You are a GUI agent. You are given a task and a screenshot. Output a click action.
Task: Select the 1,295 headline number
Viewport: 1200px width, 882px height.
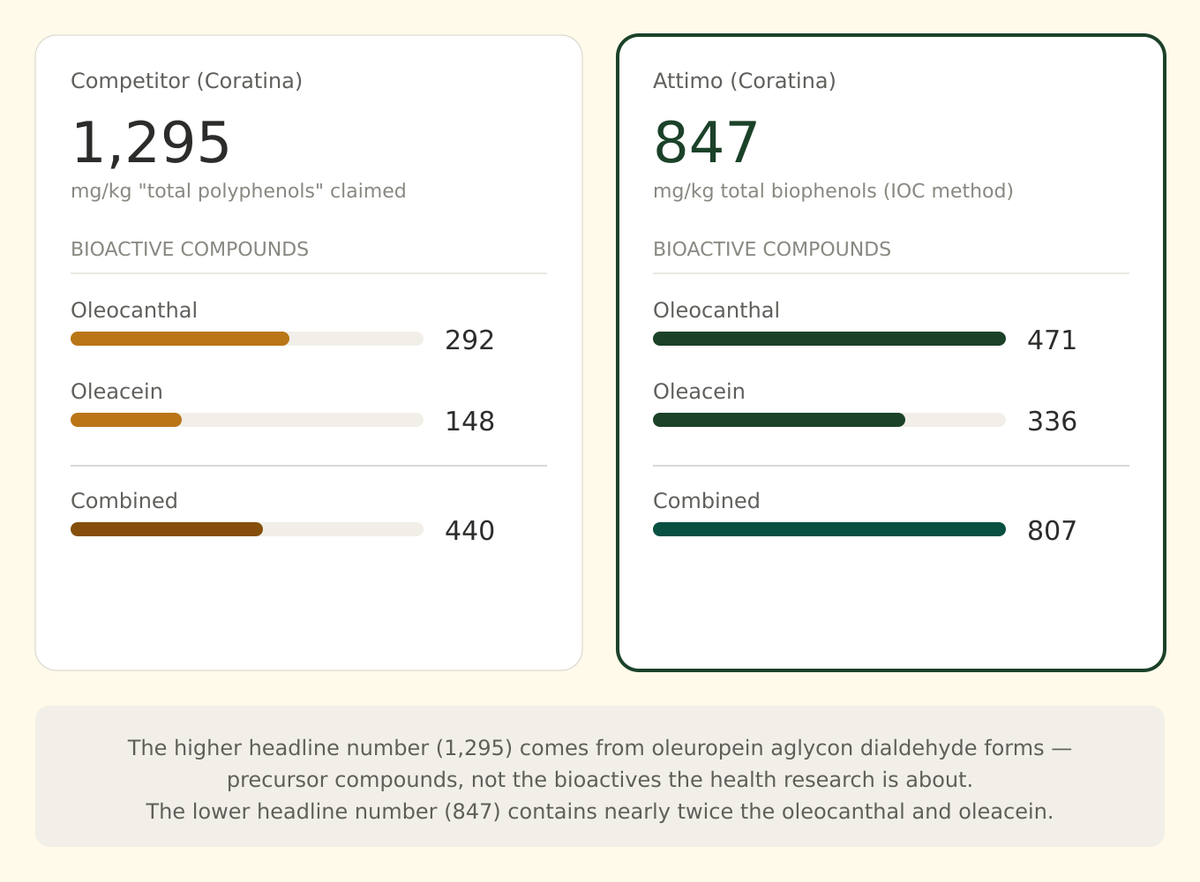[x=150, y=142]
